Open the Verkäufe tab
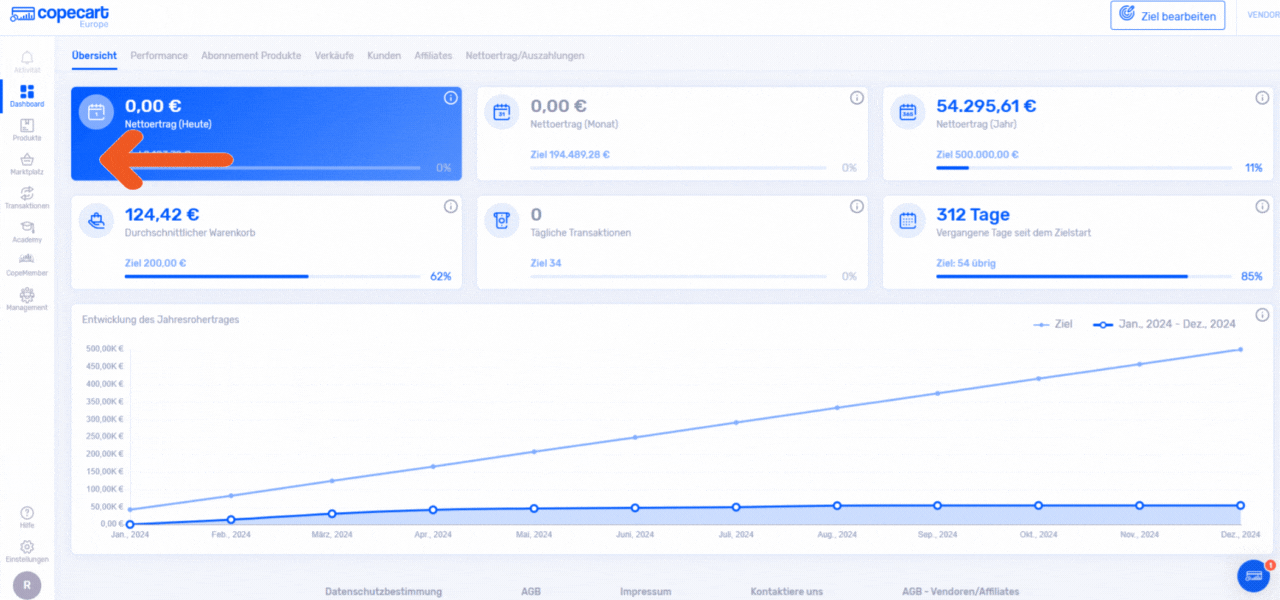Viewport: 1280px width, 600px height. click(x=334, y=56)
